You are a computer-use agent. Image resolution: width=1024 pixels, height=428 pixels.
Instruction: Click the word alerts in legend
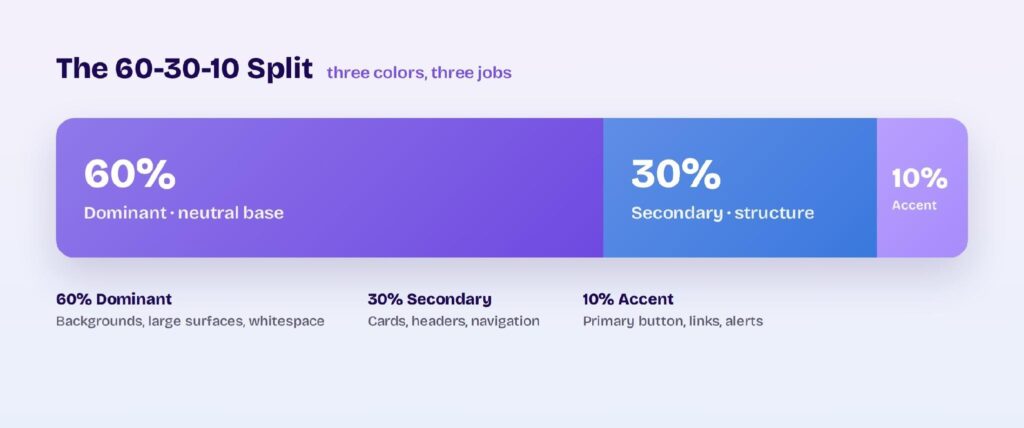(744, 321)
